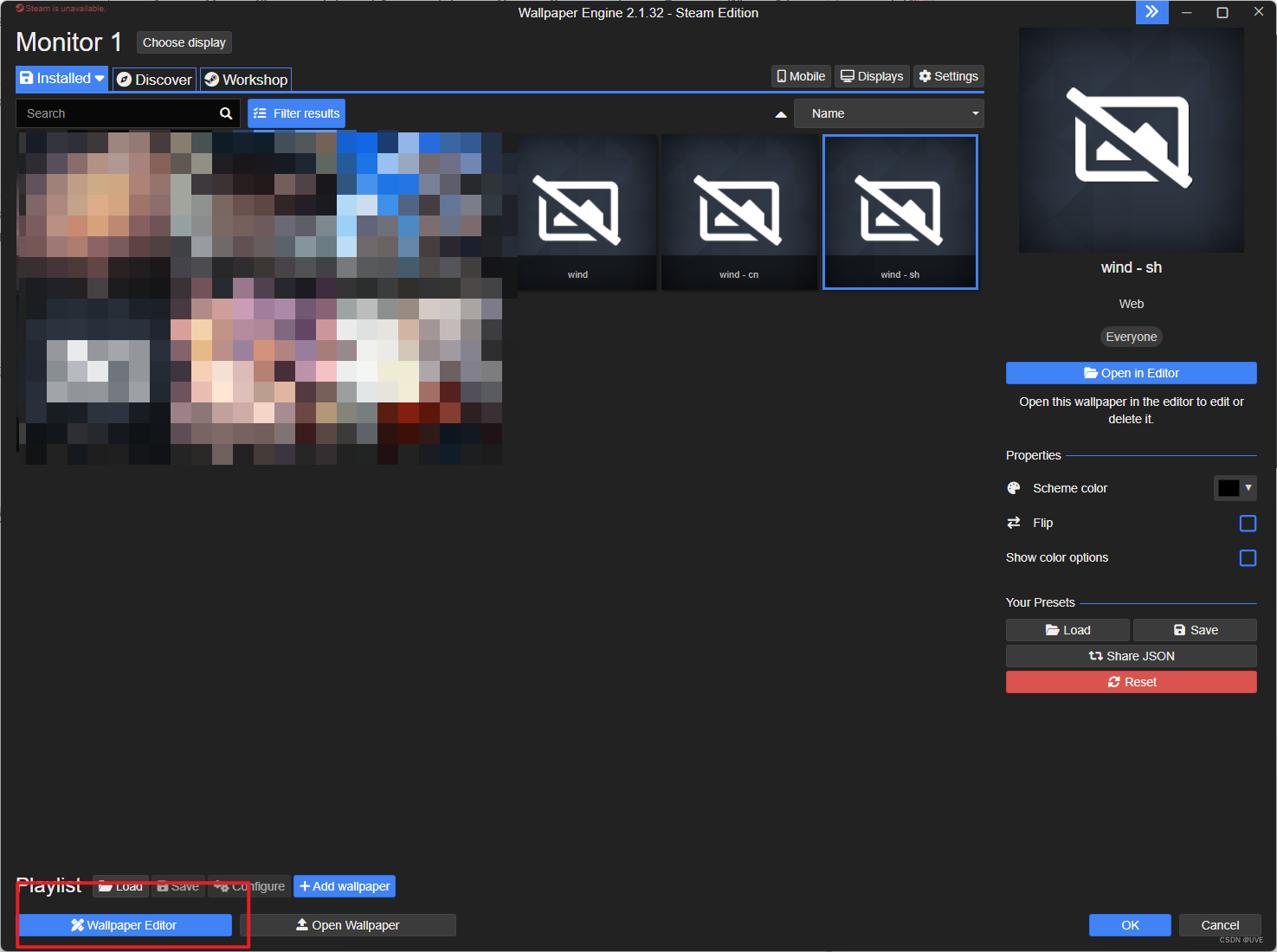Click Share JSON button
1277x952 pixels.
pyautogui.click(x=1131, y=656)
